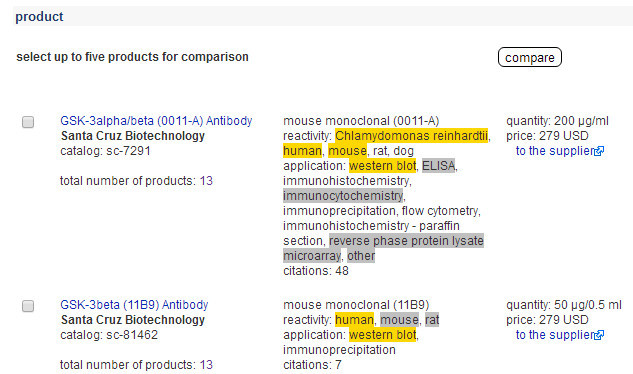This screenshot has width=633, height=374.
Task: Click yellow 'human' tag in 0011-A reactivity
Action: pos(302,151)
